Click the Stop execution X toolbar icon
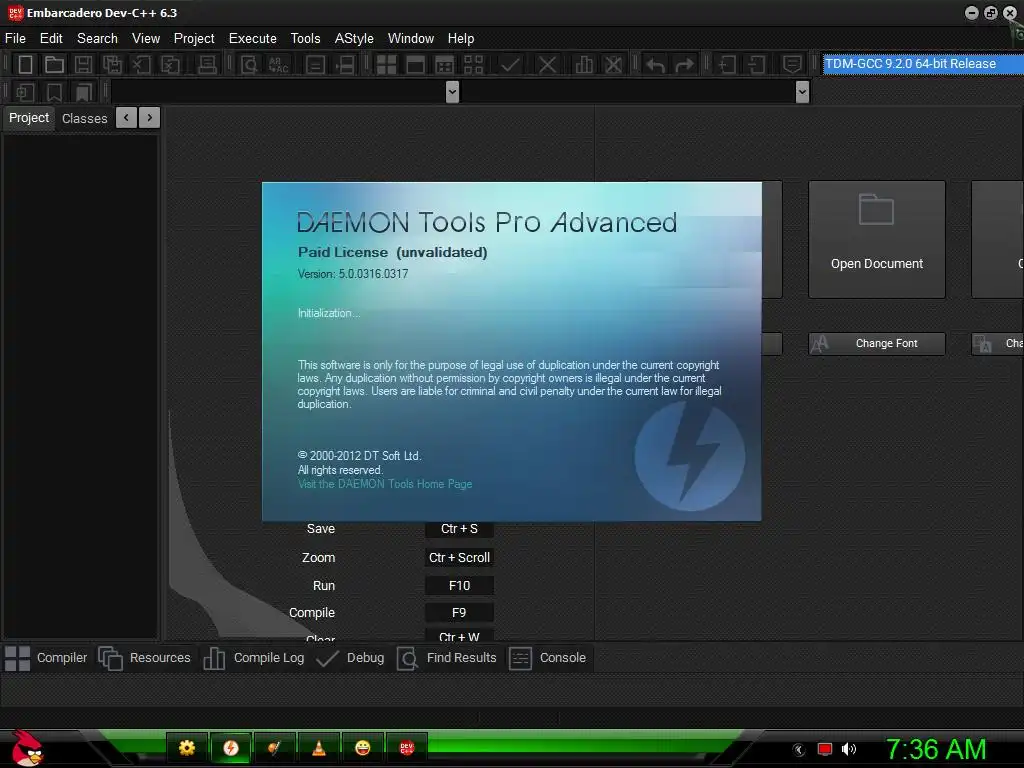 [x=547, y=64]
